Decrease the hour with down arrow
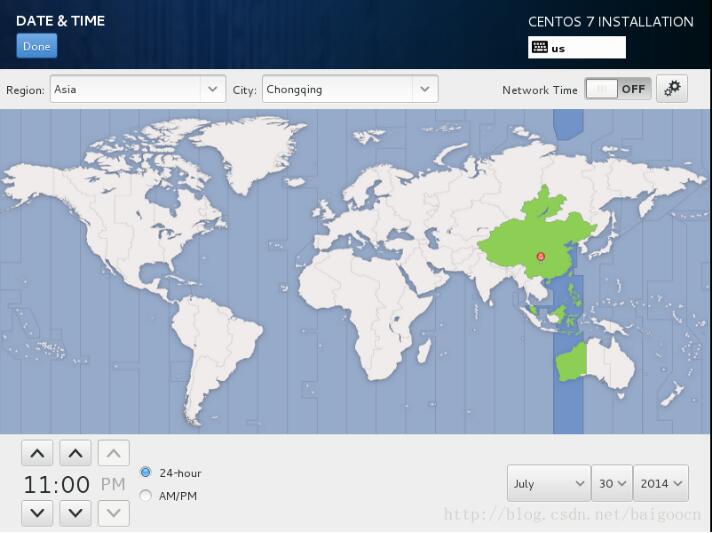 click(x=37, y=513)
